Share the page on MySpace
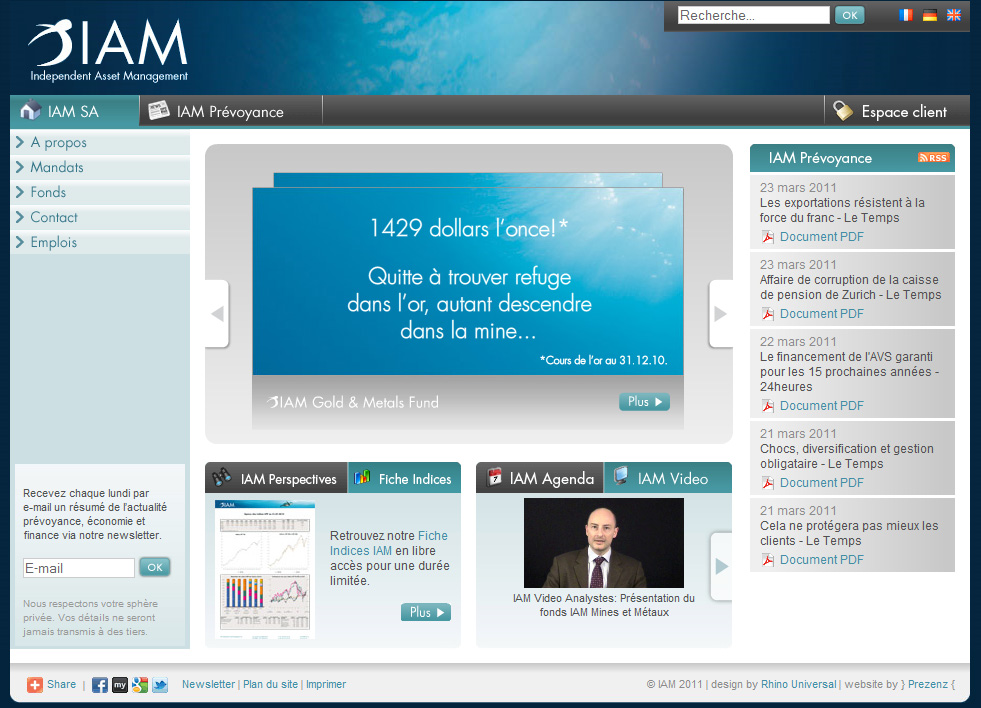Screen dimensions: 981x708 pos(119,685)
